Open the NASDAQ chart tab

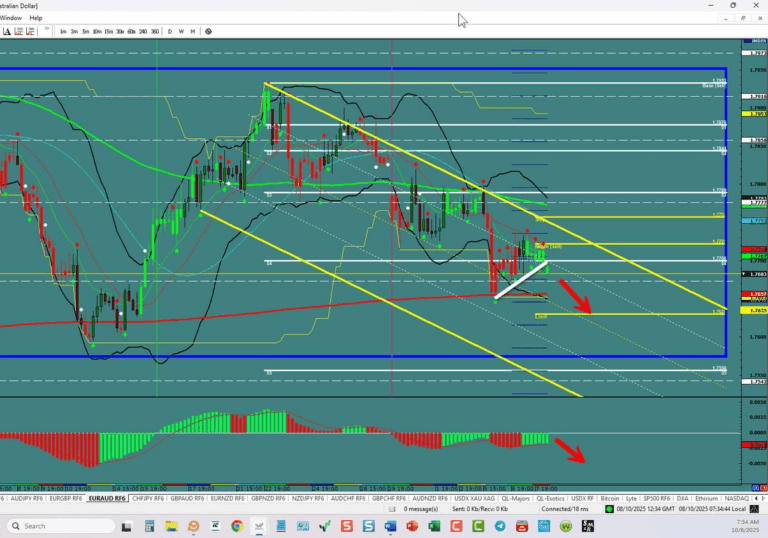[x=736, y=498]
